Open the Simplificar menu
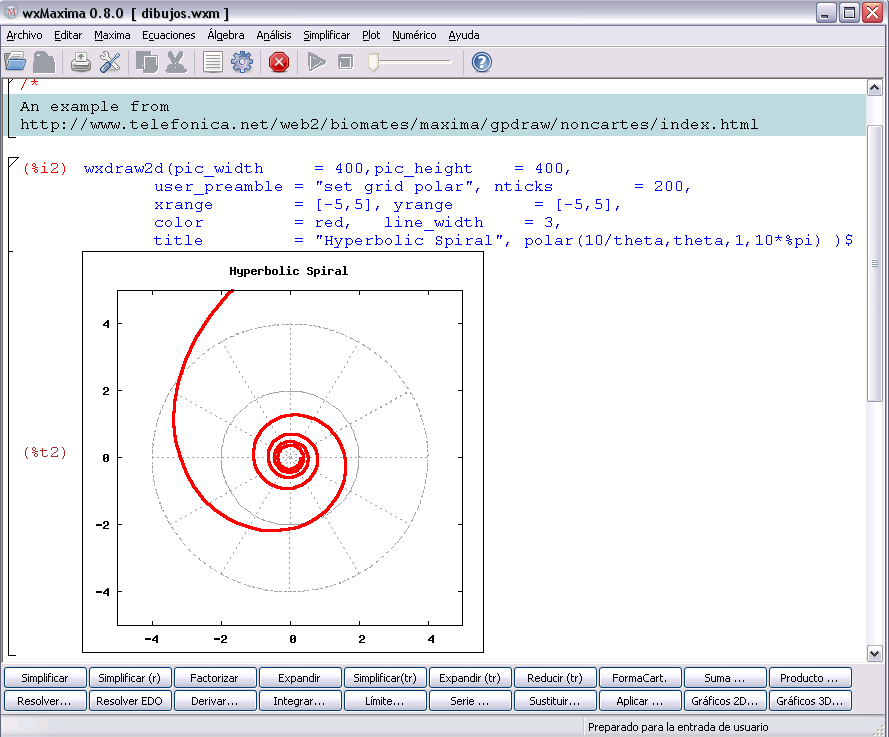The width and height of the screenshot is (889, 737). click(x=327, y=35)
